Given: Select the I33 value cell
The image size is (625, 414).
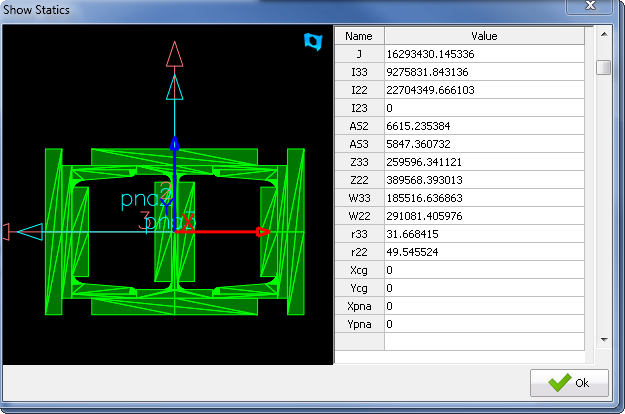Looking at the screenshot, I should pyautogui.click(x=484, y=71).
